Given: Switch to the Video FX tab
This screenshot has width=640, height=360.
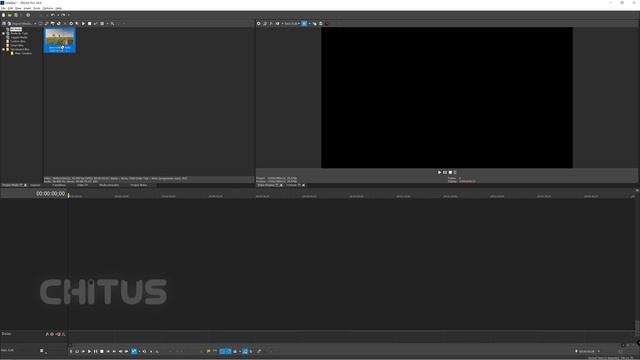Looking at the screenshot, I should (82, 185).
